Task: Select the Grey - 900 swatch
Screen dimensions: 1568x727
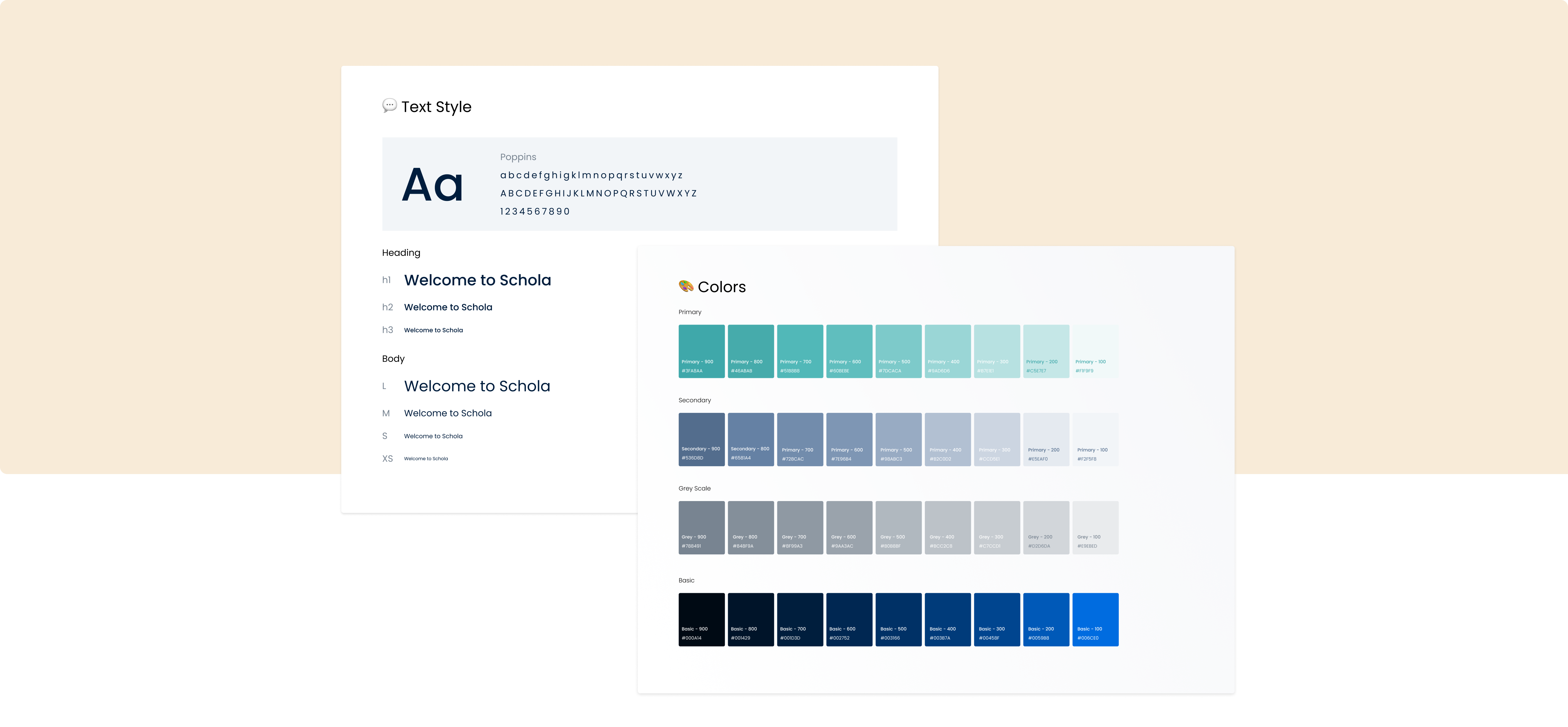Action: coord(701,528)
